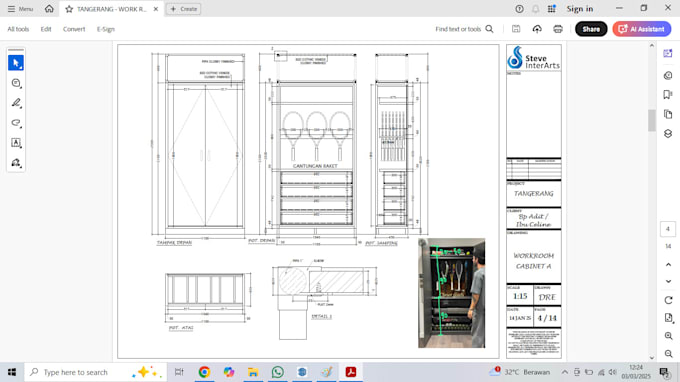The width and height of the screenshot is (680, 382).
Task: Choose the Draw freeform lasso tool
Action: coord(16,123)
